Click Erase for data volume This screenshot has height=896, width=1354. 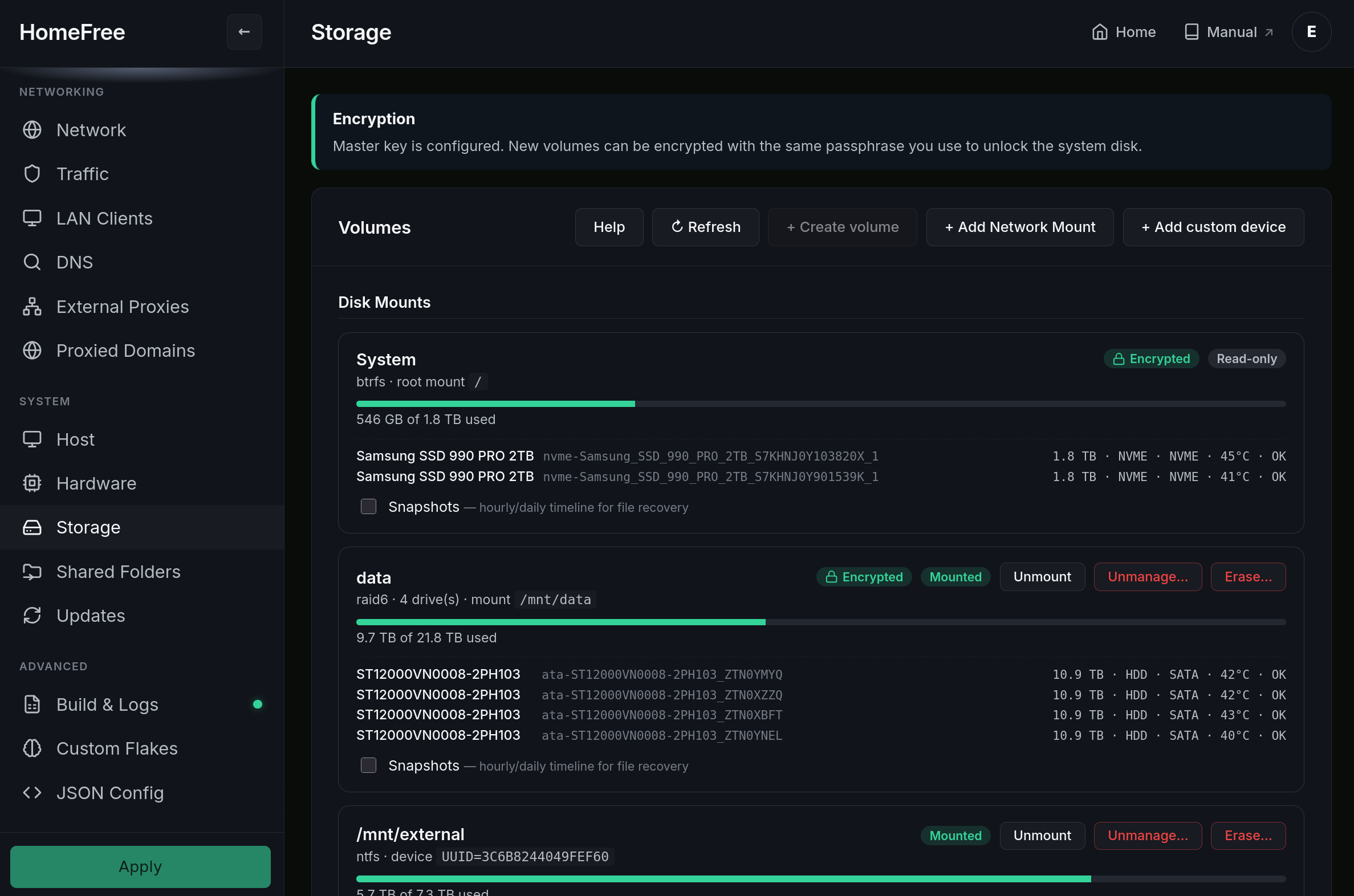tap(1249, 577)
